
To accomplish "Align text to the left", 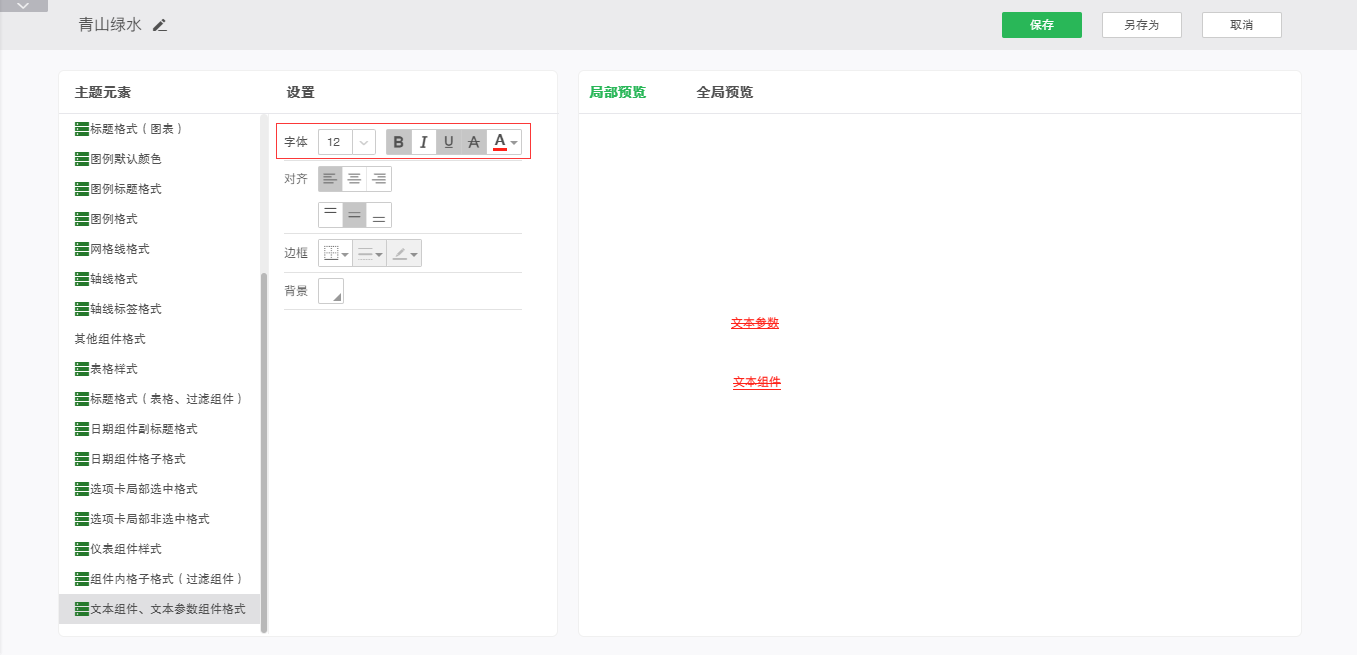I will [x=330, y=179].
